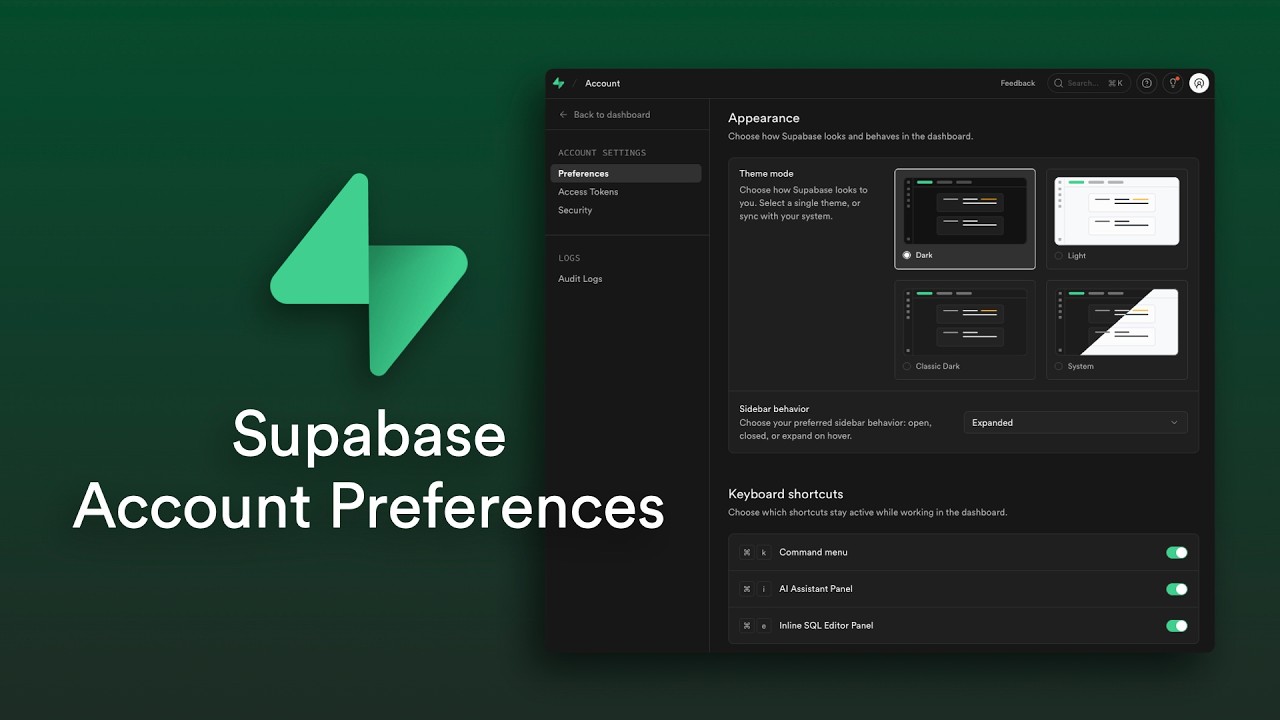Click the Appearance section heading
The image size is (1280, 720).
tap(764, 118)
